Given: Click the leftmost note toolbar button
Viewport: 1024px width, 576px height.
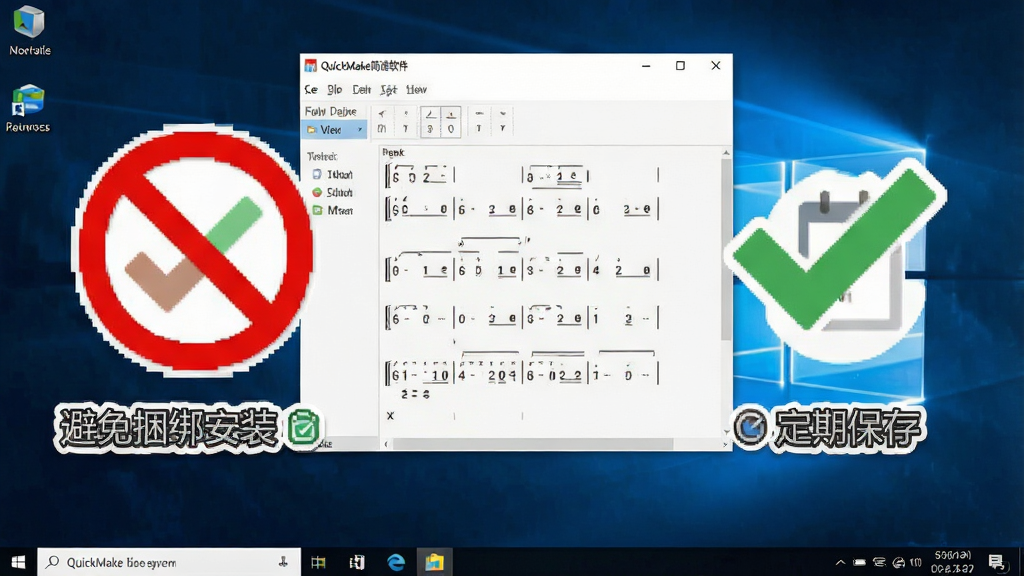Looking at the screenshot, I should click(x=382, y=121).
